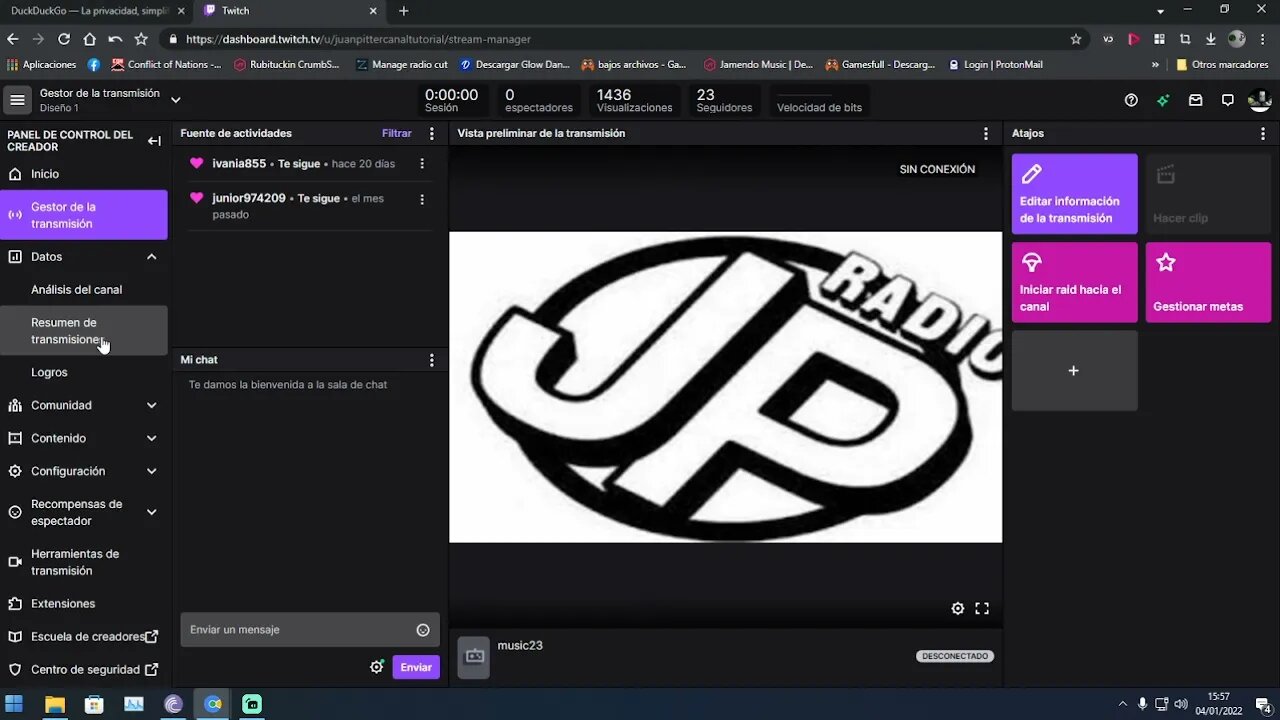Open whispers chat bubble icon
Screen dimensions: 1280x720
click(1227, 100)
